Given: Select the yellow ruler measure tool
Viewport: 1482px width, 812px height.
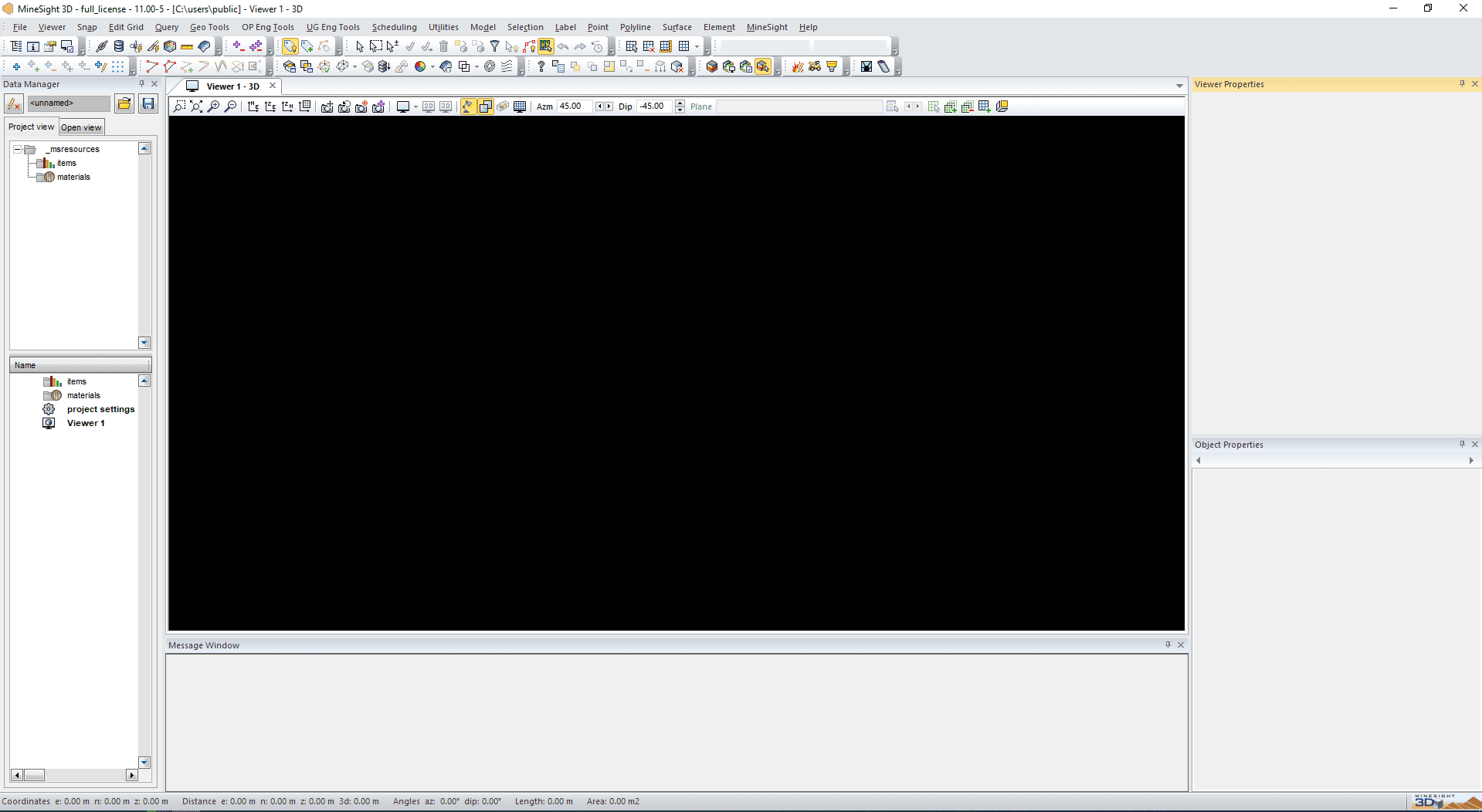Looking at the screenshot, I should (x=187, y=46).
